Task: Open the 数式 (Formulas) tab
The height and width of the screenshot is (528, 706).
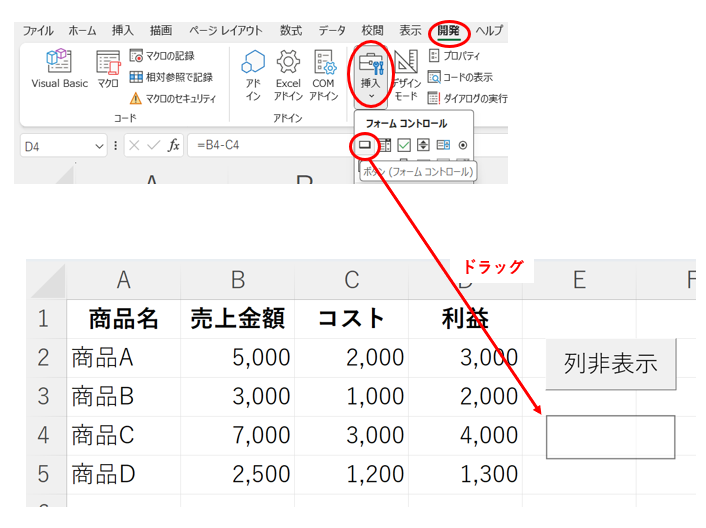Action: [x=291, y=31]
